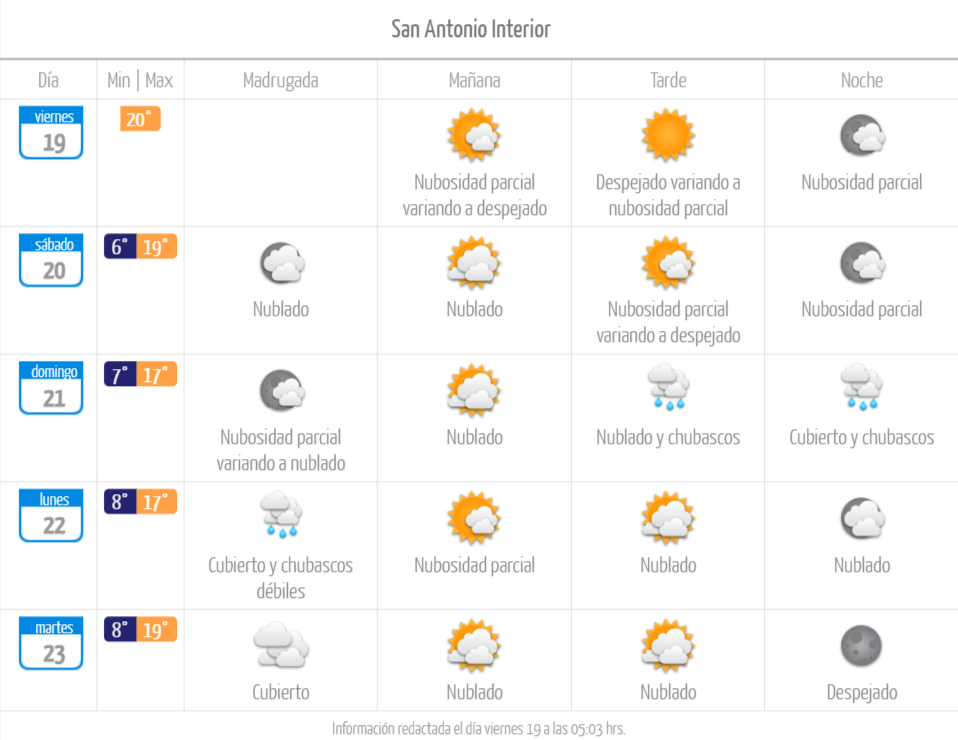
Task: Click the 20° max temperature for viernes
Action: [x=138, y=118]
